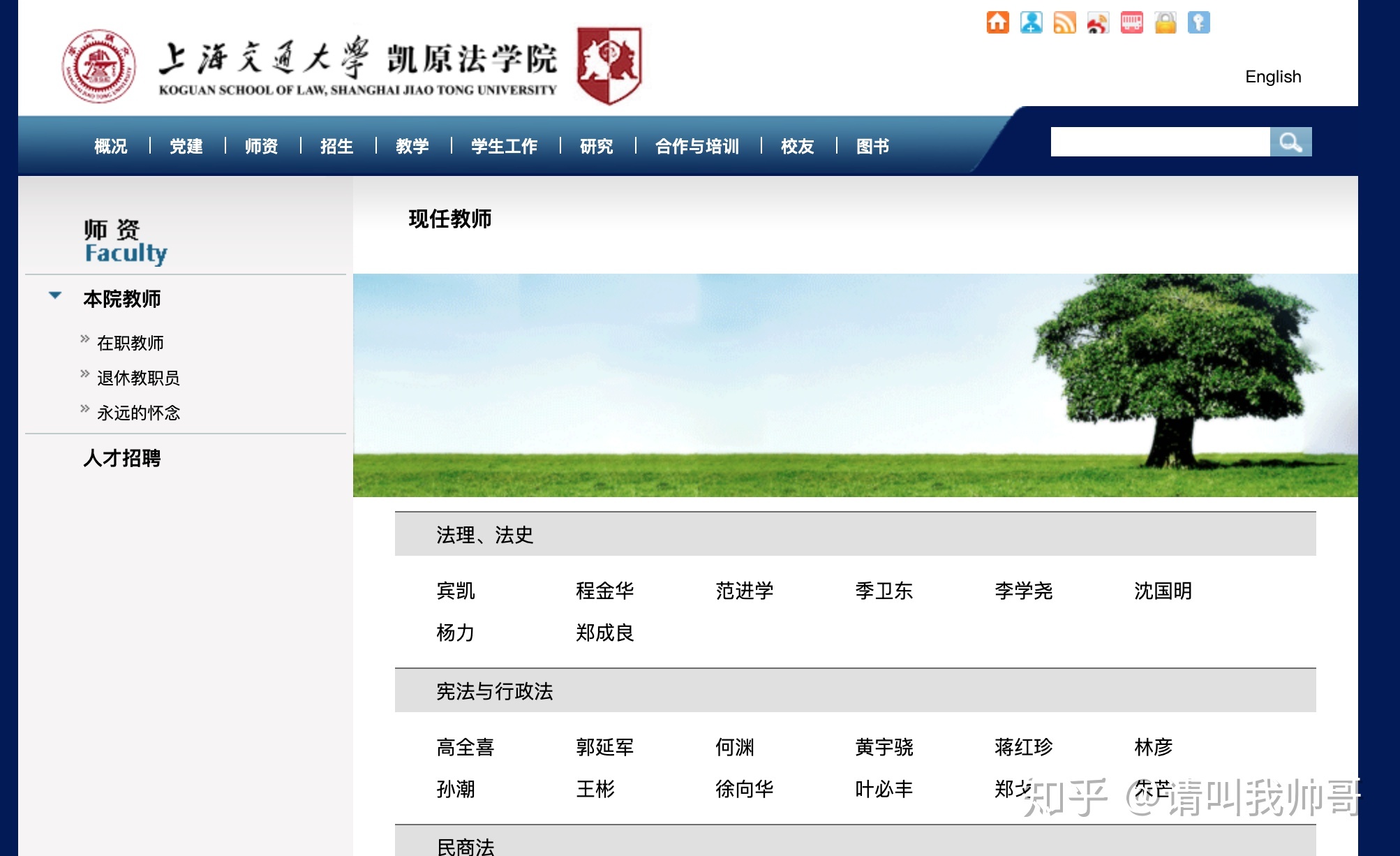This screenshot has width=1400, height=856.
Task: Open the 研究 navigation menu
Action: (594, 147)
